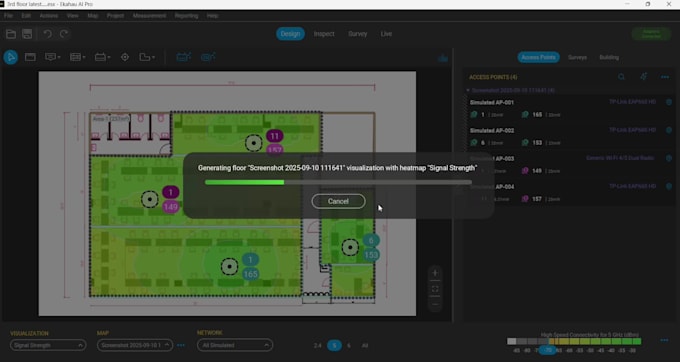This screenshot has height=362, width=680.
Task: Click AP-002 channel 153 radio icon
Action: tap(525, 142)
